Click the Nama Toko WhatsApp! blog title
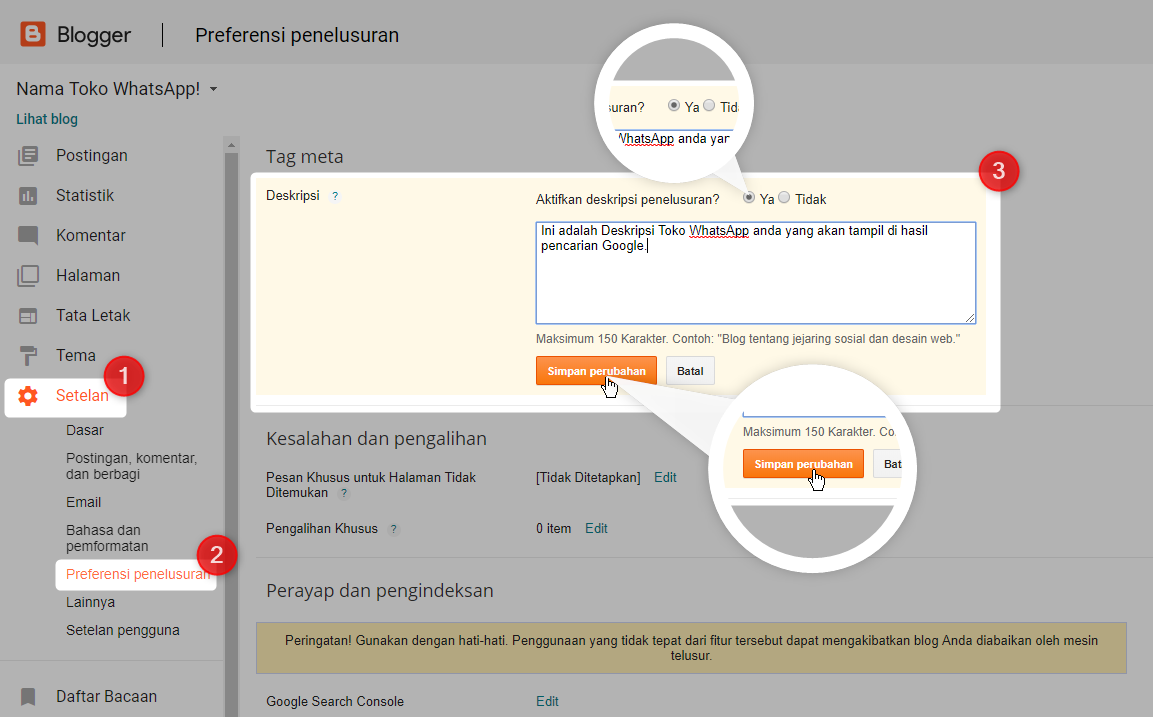The height and width of the screenshot is (717, 1153). (108, 89)
